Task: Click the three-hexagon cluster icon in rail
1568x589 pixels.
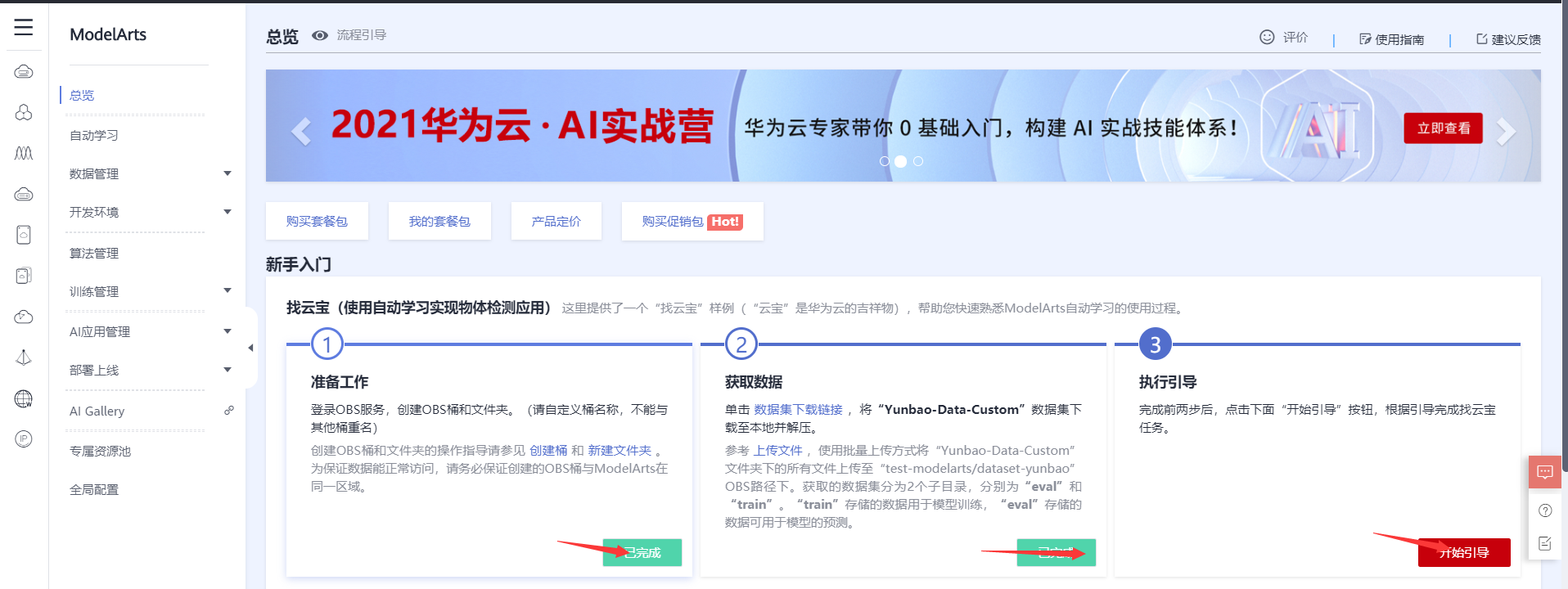Action: tap(24, 112)
